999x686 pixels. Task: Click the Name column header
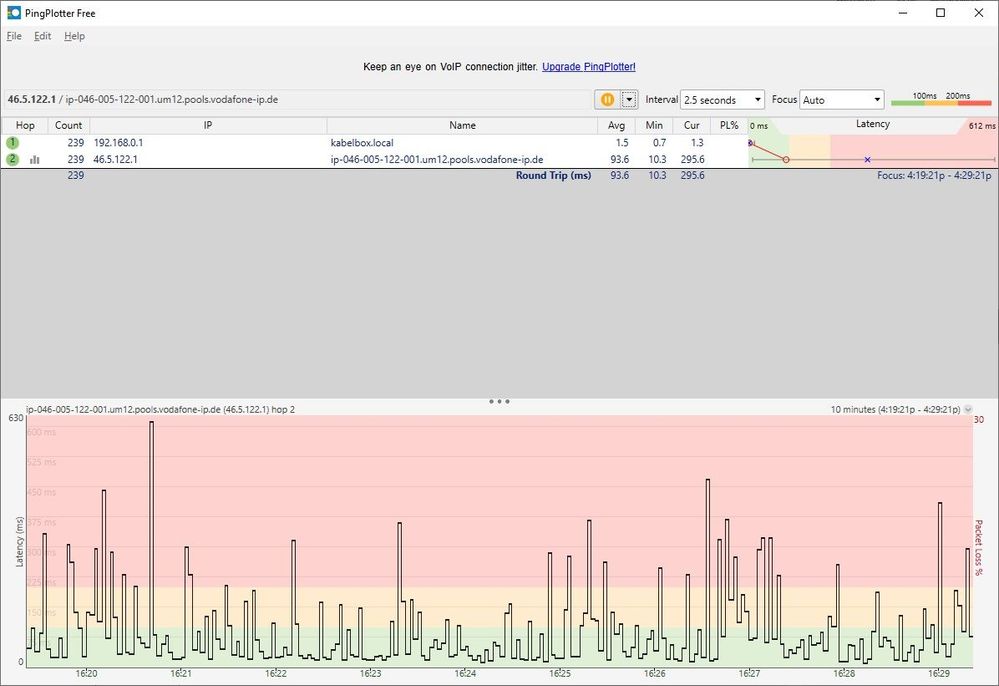click(x=462, y=125)
